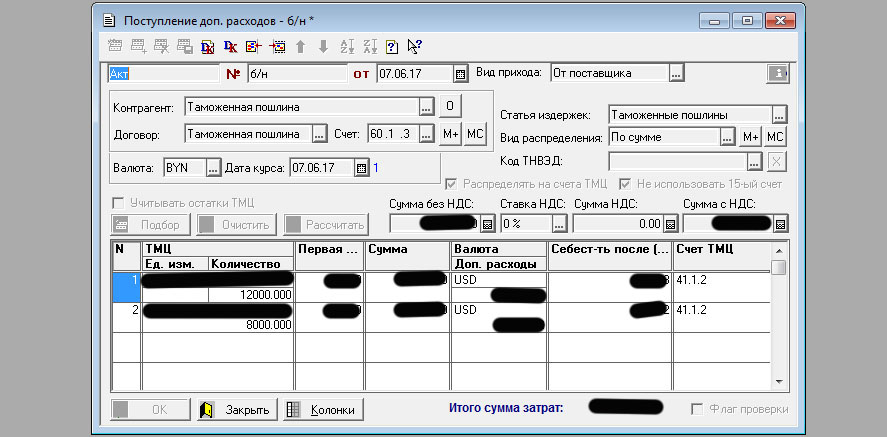Viewport: 887px width, 437px height.
Task: Open the Ставка НДС rate selector
Action: point(558,224)
